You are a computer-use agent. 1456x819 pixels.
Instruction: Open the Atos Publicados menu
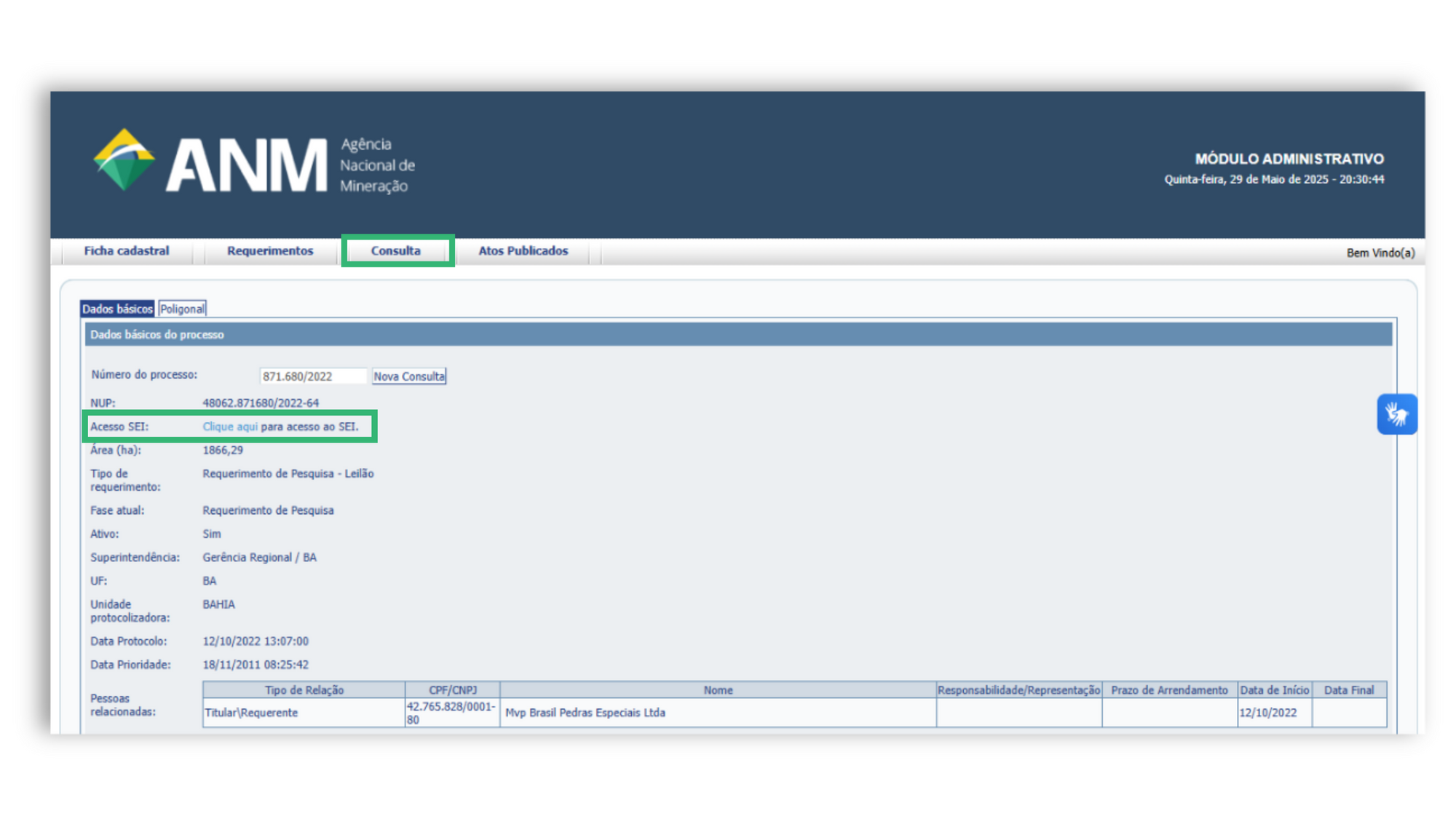click(x=523, y=250)
